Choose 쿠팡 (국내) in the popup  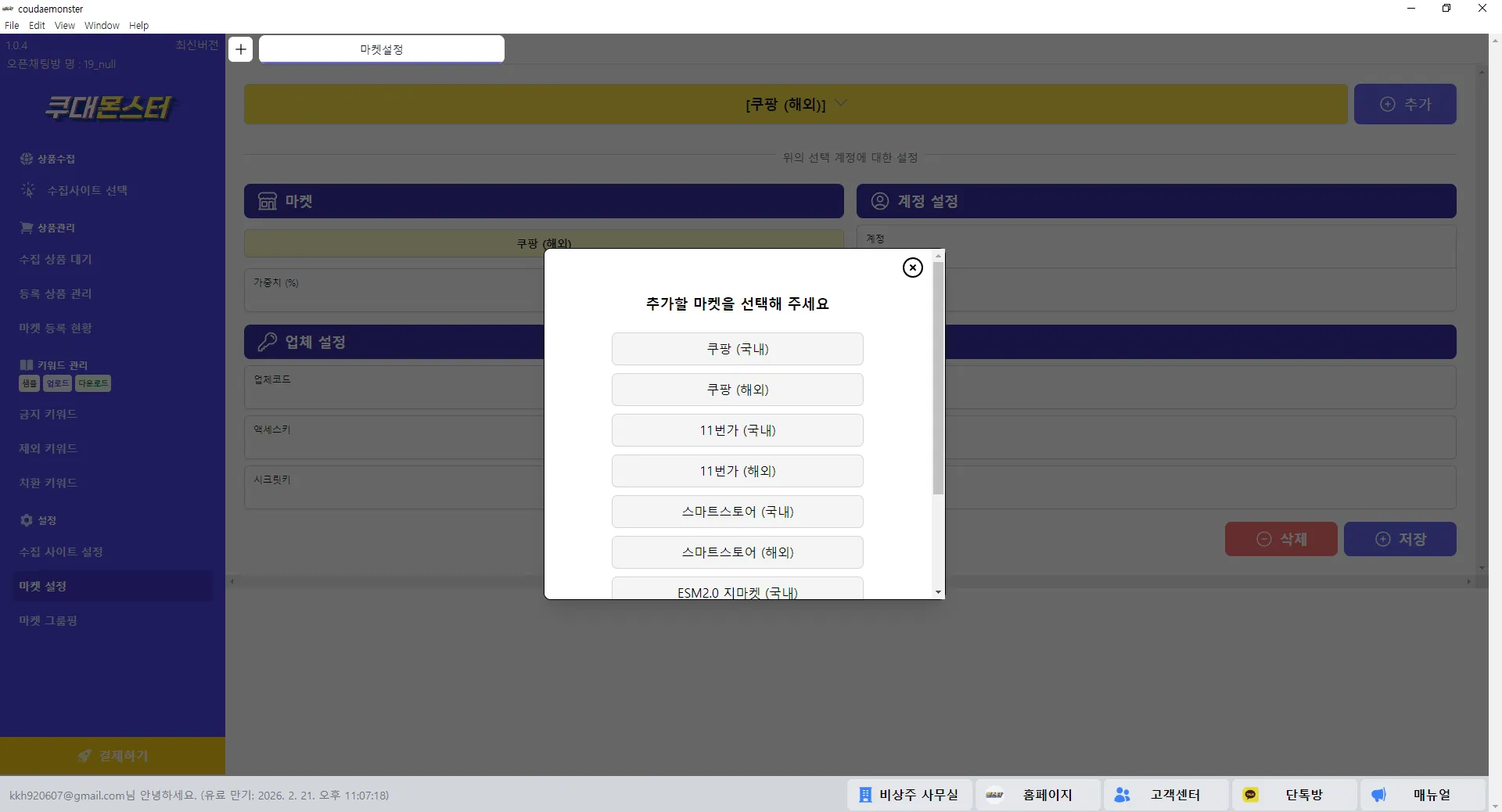(738, 349)
